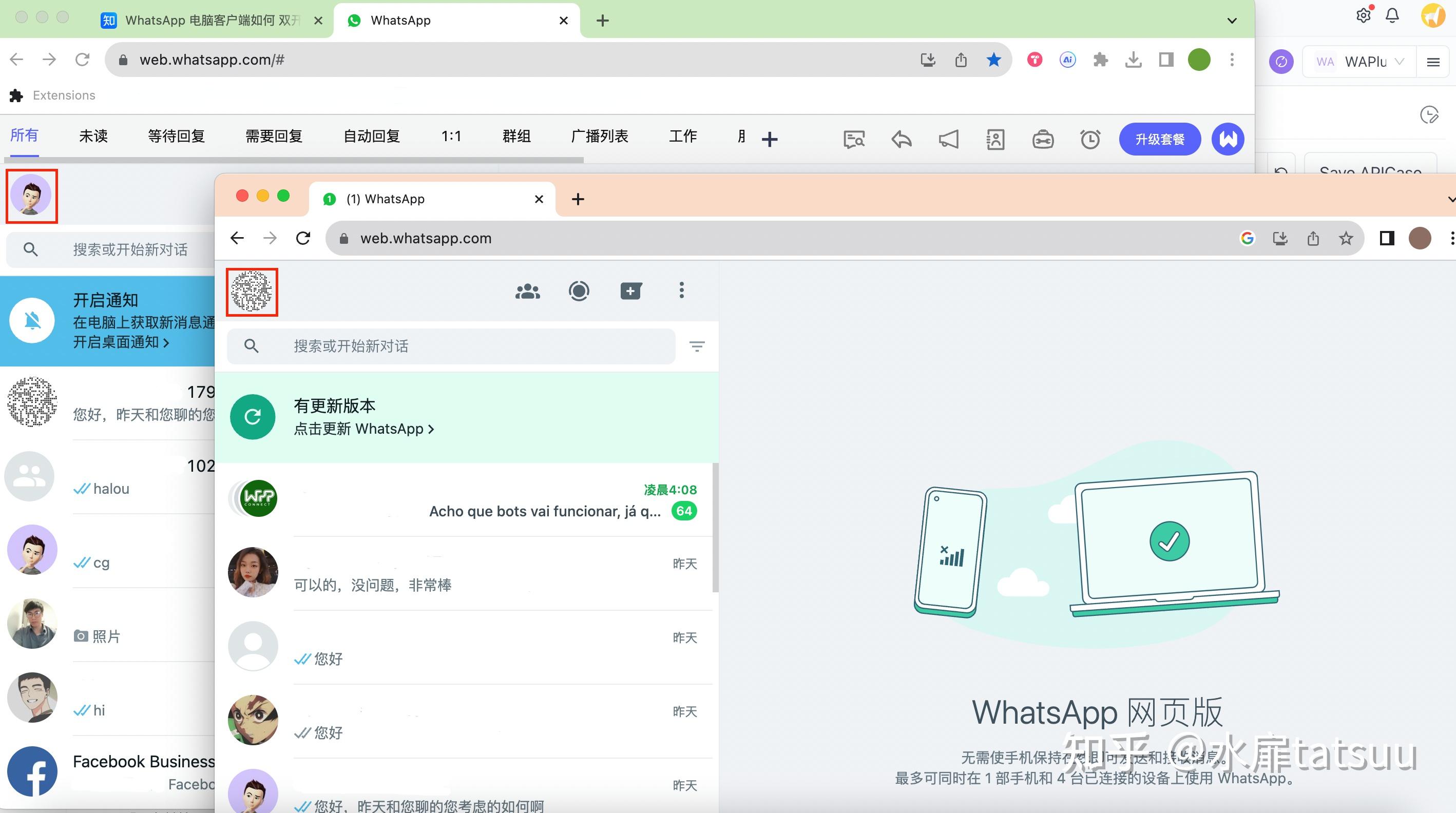Click reply arrows icon in WAPlus toolbar

902,139
